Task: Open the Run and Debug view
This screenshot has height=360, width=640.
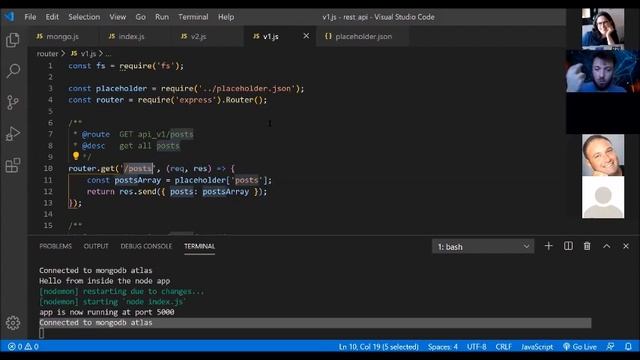Action: (13, 133)
